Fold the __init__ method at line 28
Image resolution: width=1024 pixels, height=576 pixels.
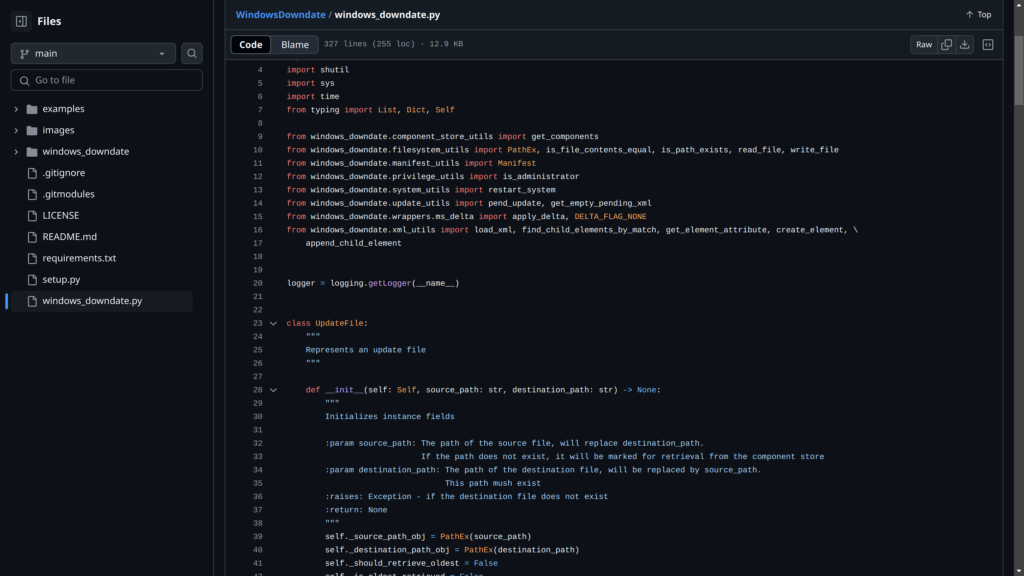click(273, 390)
